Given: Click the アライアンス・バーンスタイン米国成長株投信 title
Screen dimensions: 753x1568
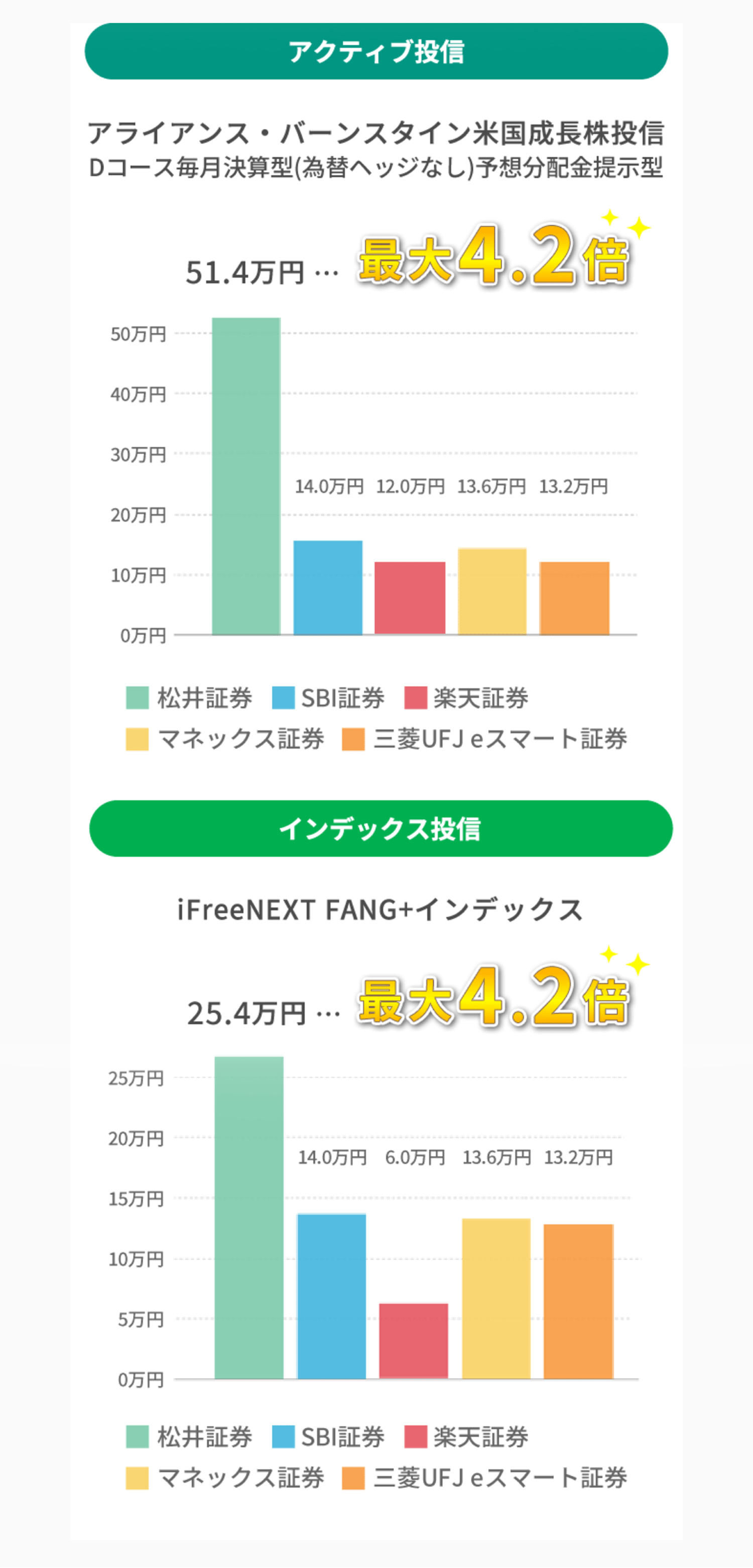Looking at the screenshot, I should [375, 134].
